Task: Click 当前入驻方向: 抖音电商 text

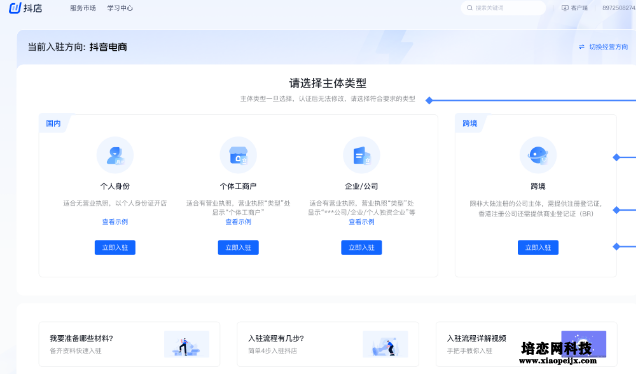Action: click(77, 47)
